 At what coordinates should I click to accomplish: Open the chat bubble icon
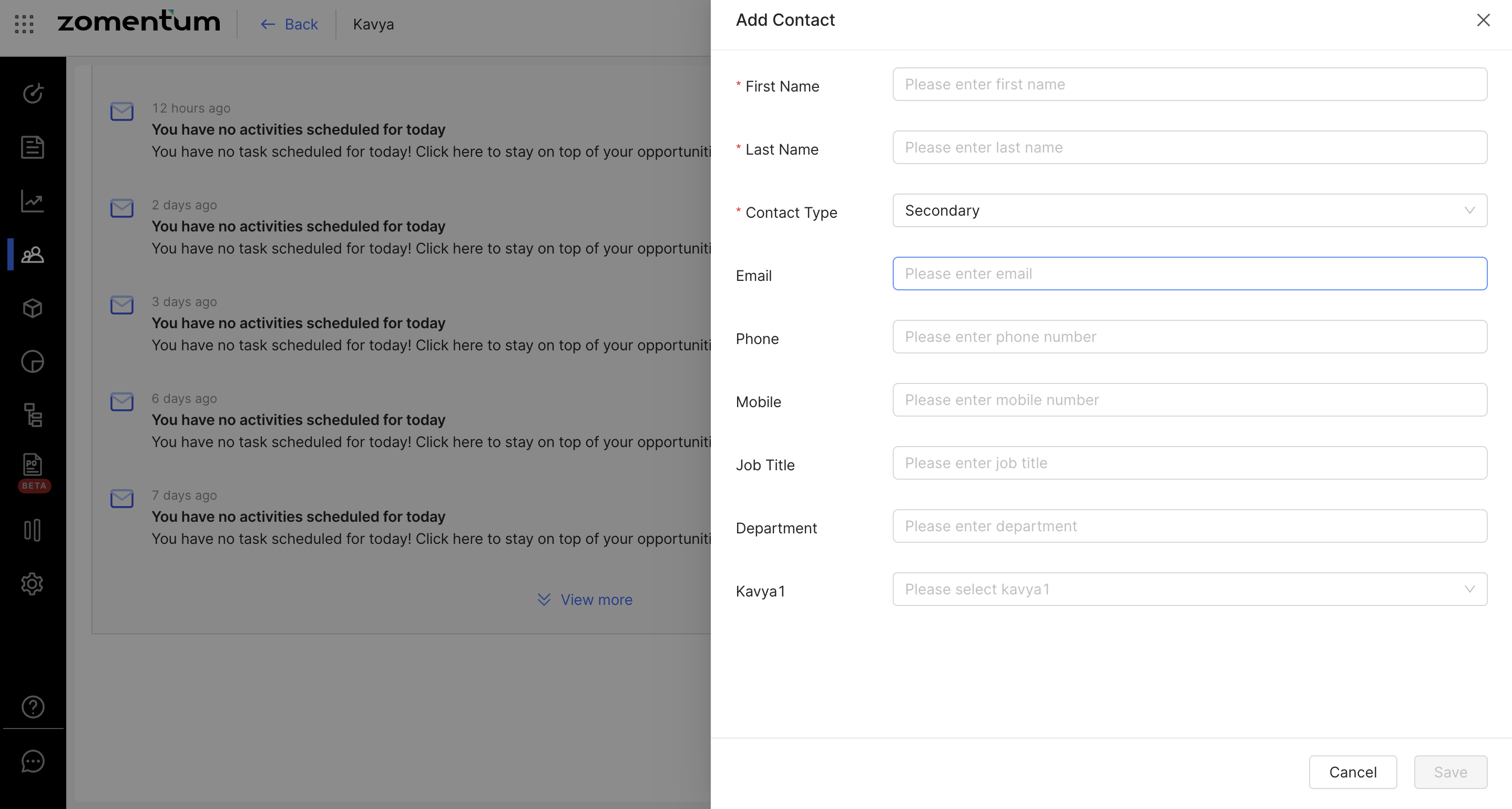tap(33, 762)
